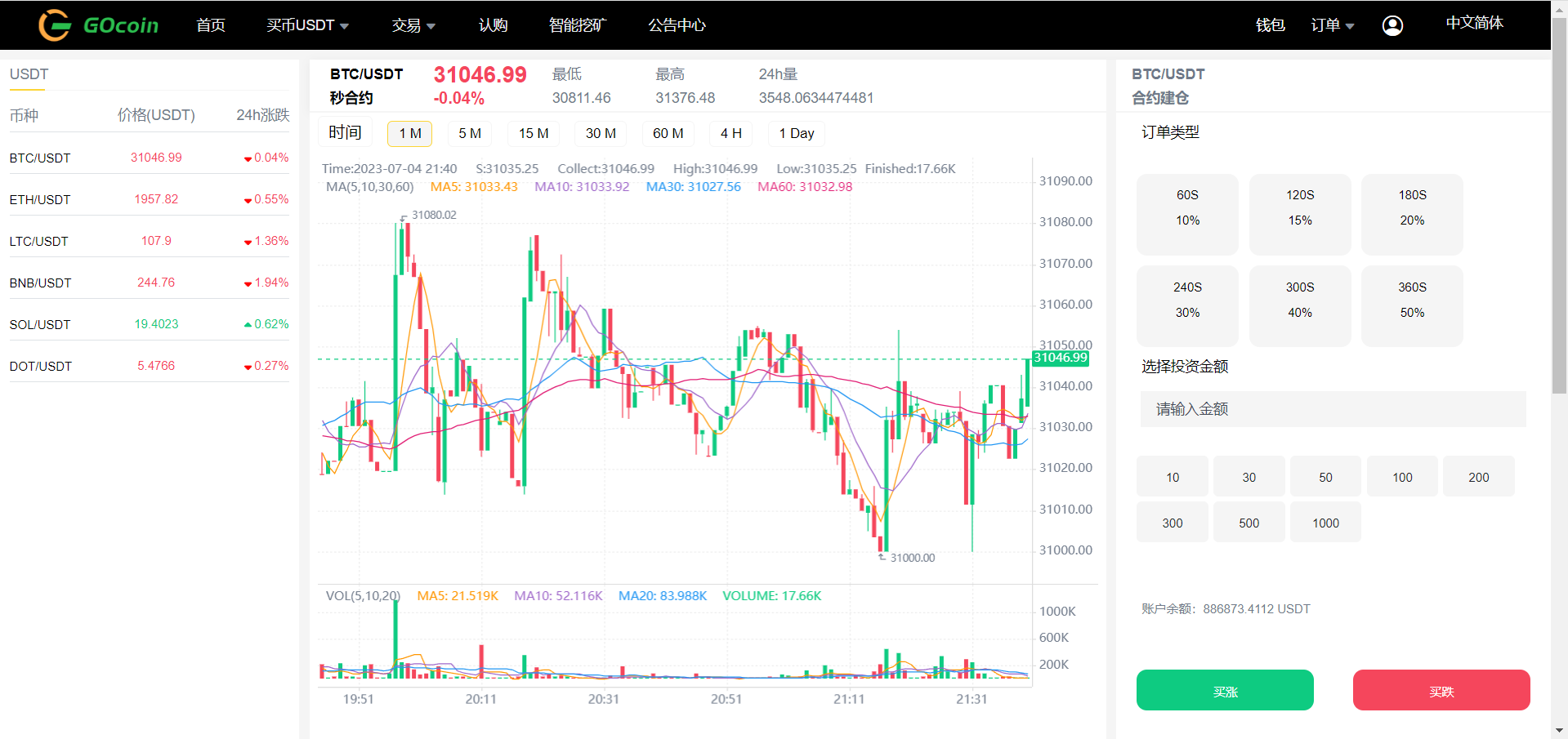Change language via 中文简体
This screenshot has width=1568, height=739.
coord(1474,23)
